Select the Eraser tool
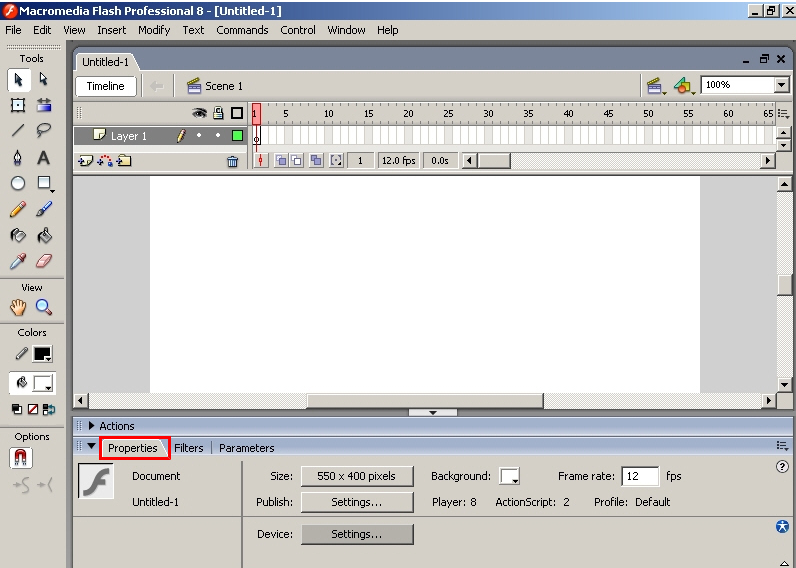This screenshot has height=568, width=796. [x=44, y=261]
